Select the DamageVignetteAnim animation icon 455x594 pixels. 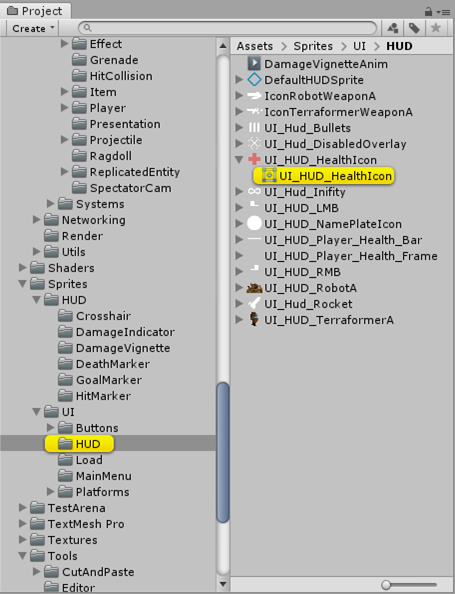click(254, 64)
